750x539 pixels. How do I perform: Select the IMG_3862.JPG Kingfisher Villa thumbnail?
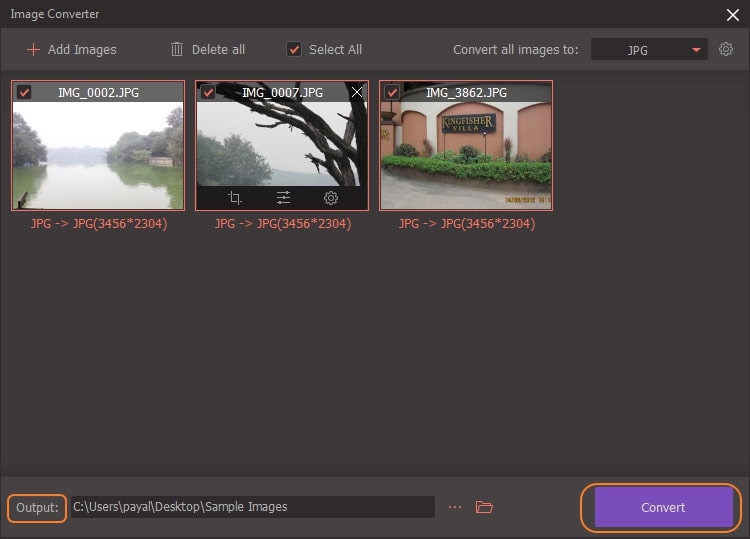tap(466, 155)
